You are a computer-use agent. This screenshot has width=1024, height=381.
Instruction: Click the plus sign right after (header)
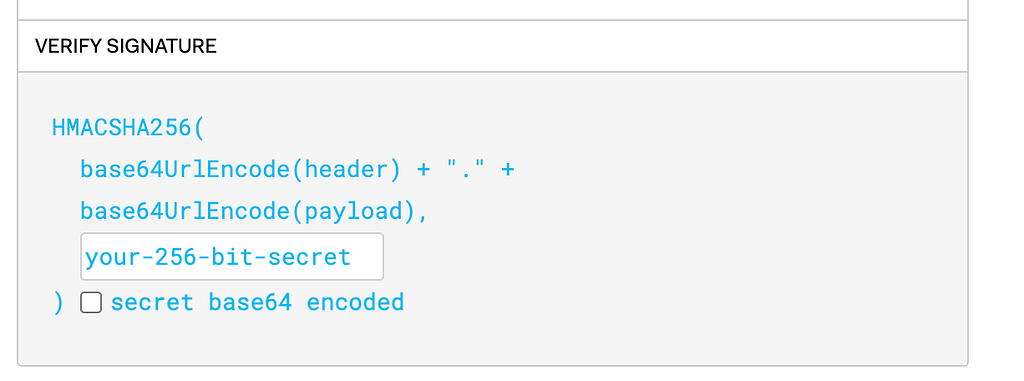click(424, 170)
